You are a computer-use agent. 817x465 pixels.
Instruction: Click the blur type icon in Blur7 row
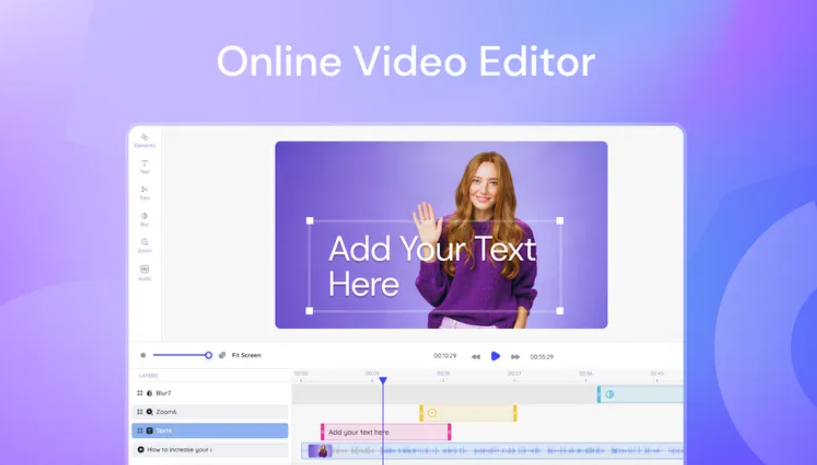click(x=150, y=393)
